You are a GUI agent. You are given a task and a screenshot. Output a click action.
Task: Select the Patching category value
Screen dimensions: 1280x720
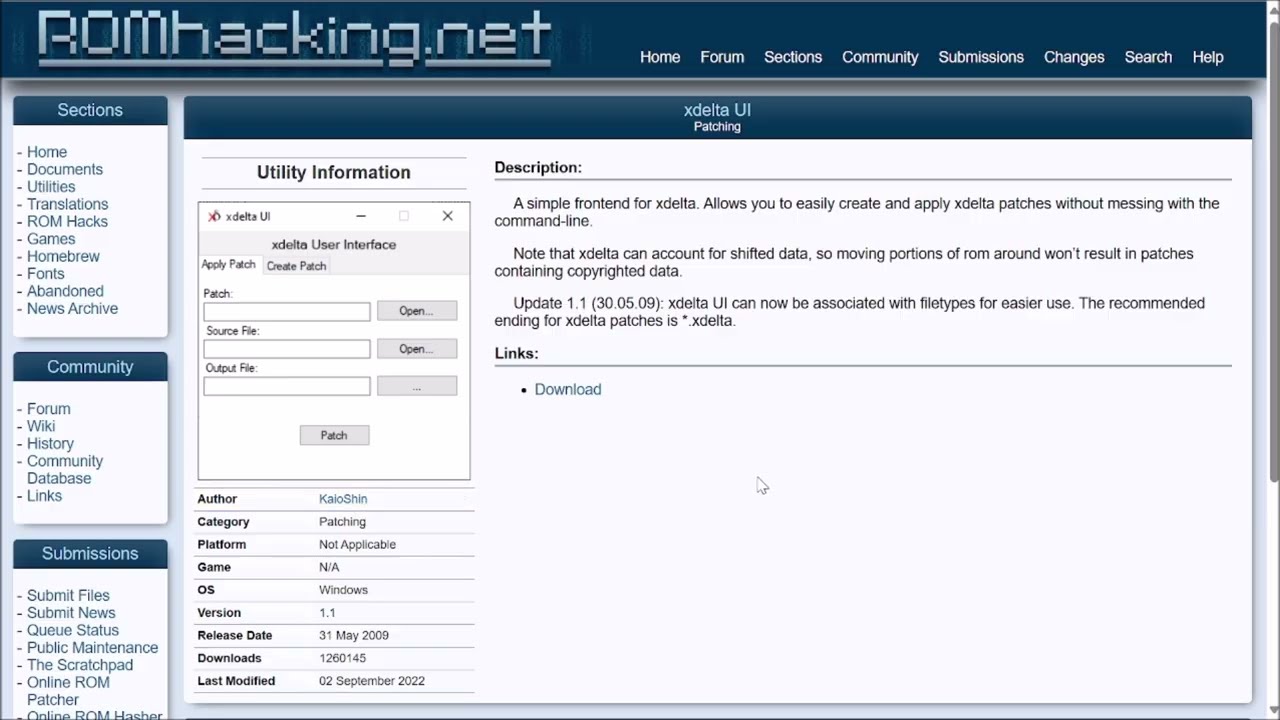(342, 522)
